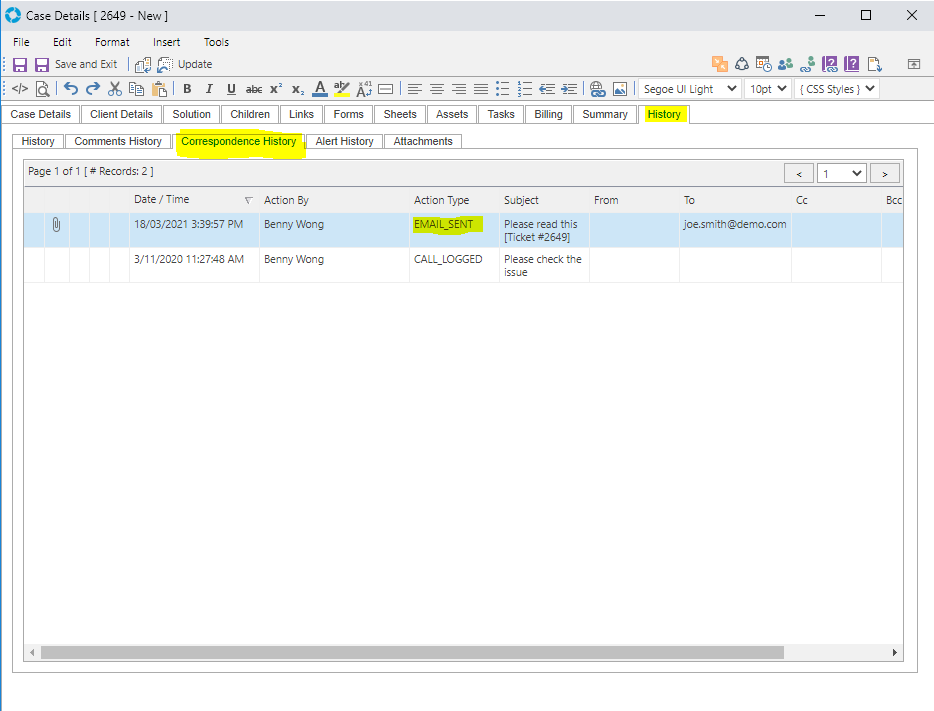Paste from clipboard icon
The image size is (934, 711).
tap(159, 89)
